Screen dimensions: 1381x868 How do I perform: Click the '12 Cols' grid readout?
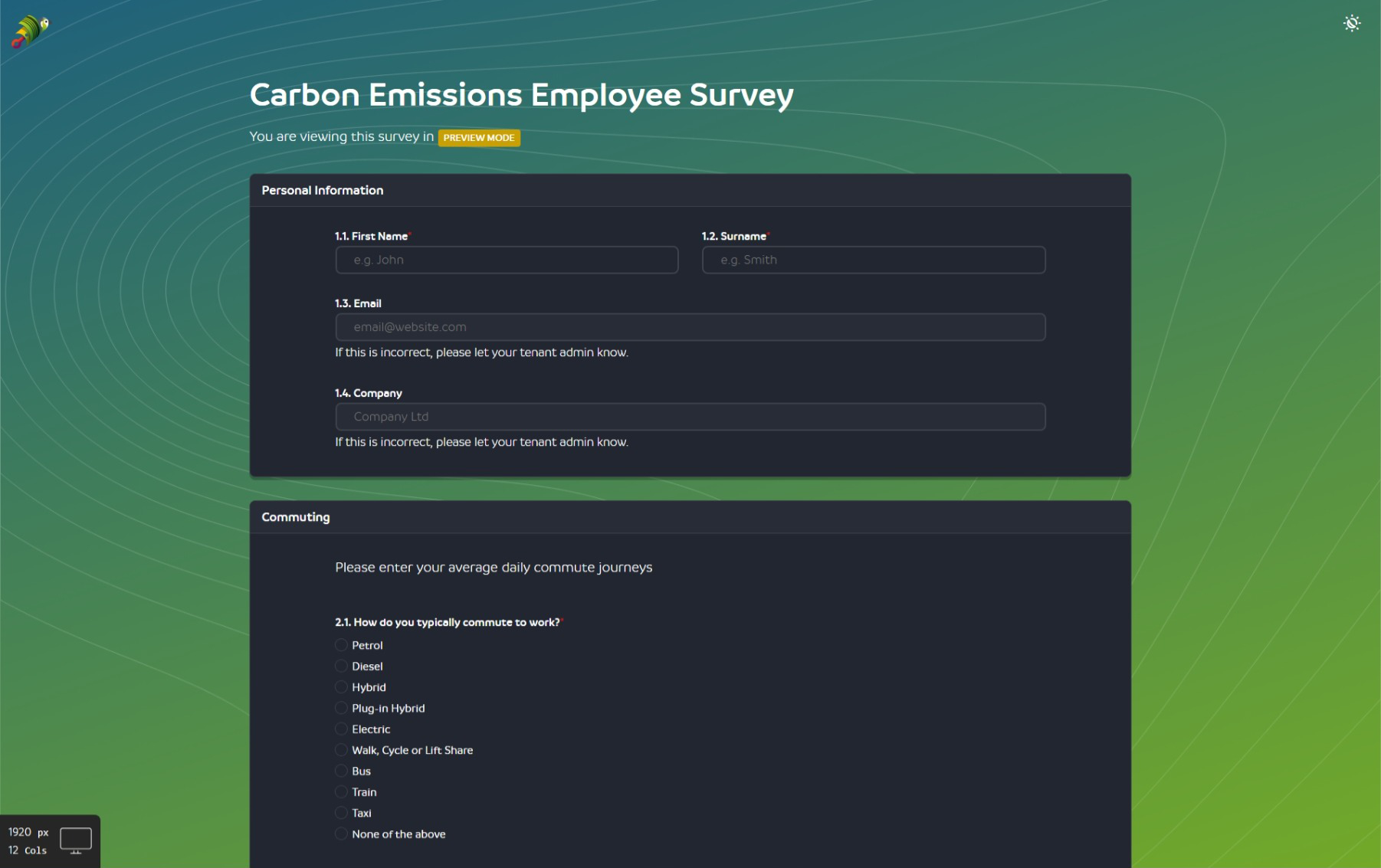[28, 850]
